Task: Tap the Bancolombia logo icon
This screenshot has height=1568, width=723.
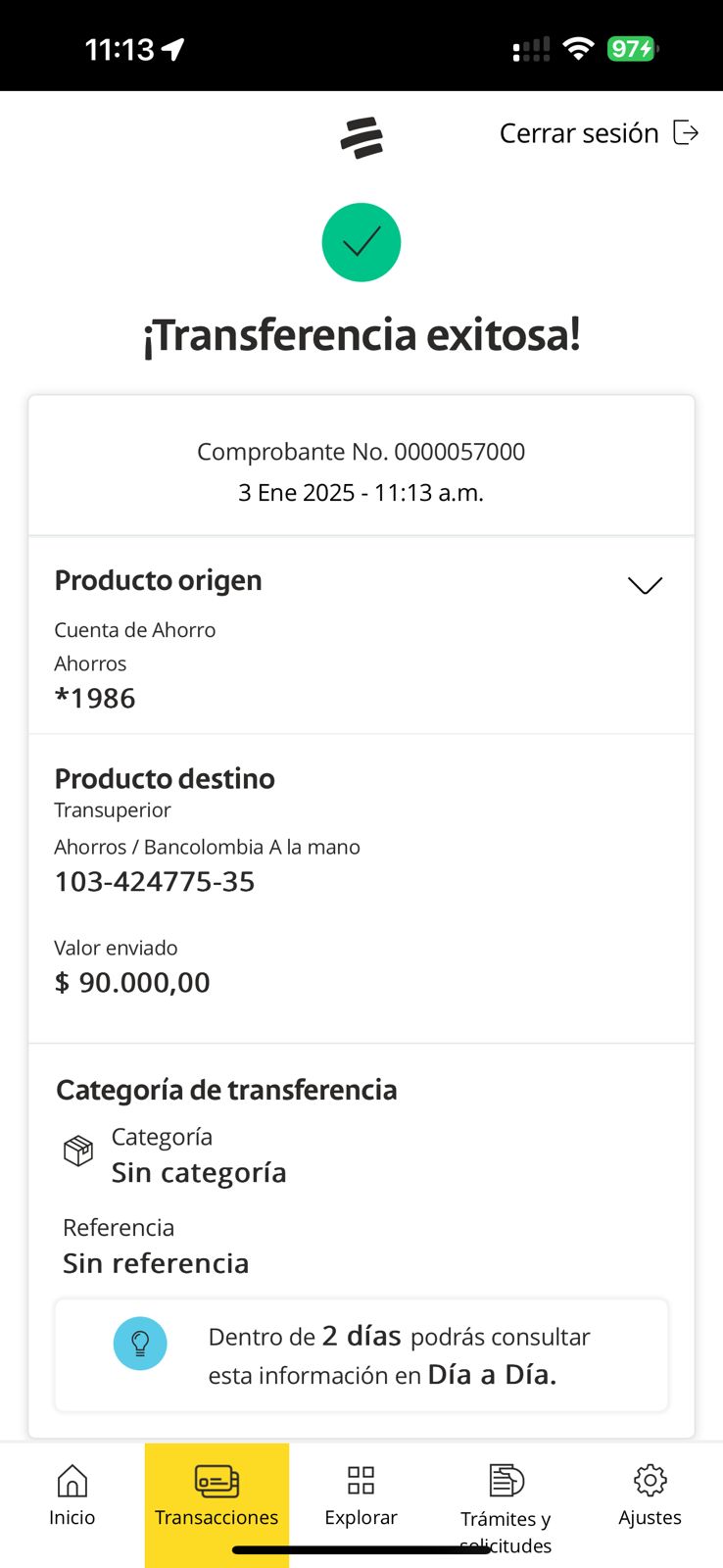Action: pyautogui.click(x=361, y=137)
